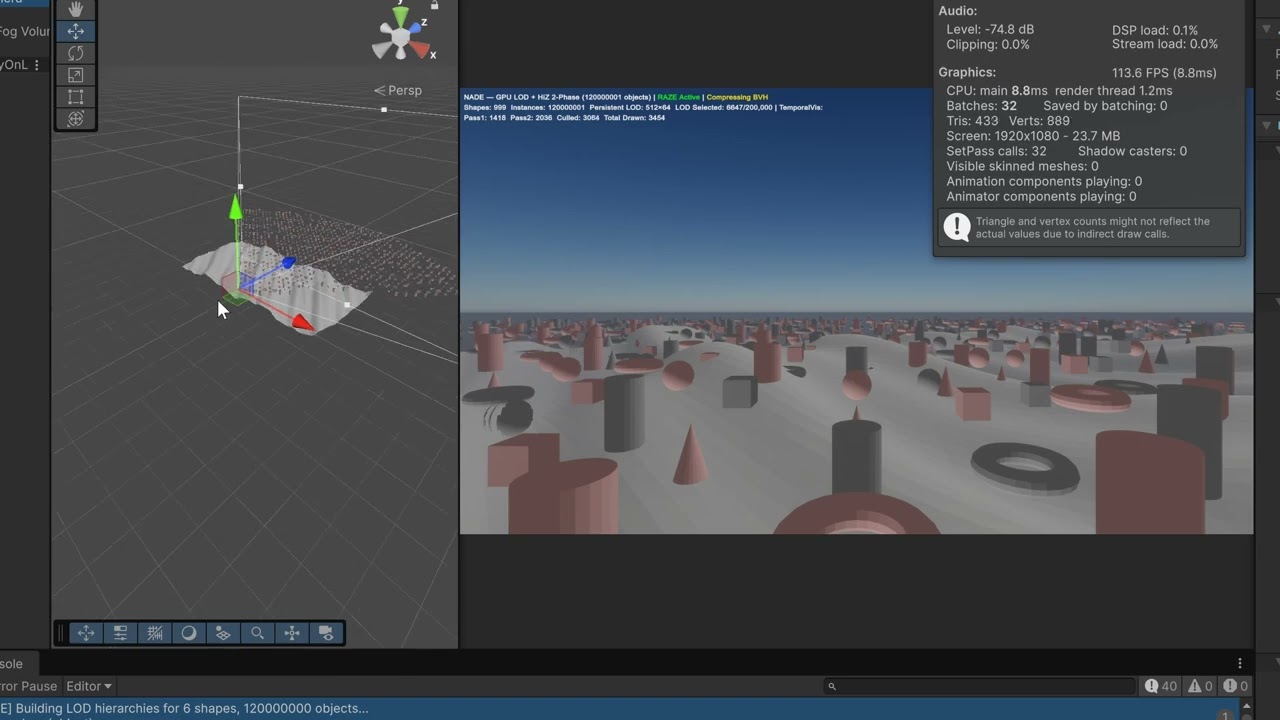Click the NADE GPU LOD overlay header text
This screenshot has width=1280, height=720.
point(558,98)
